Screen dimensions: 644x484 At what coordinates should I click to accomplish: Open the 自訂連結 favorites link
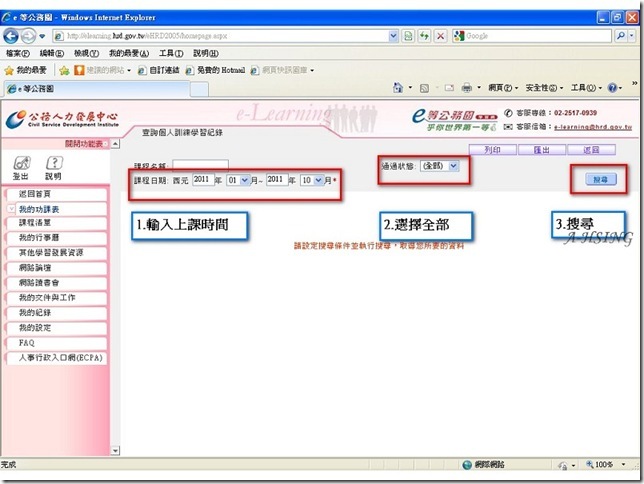[x=159, y=71]
